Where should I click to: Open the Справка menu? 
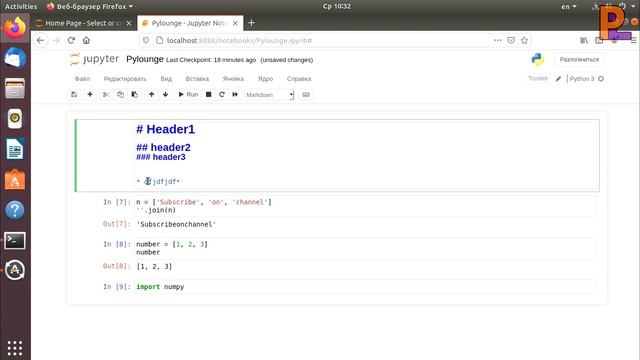coord(299,78)
